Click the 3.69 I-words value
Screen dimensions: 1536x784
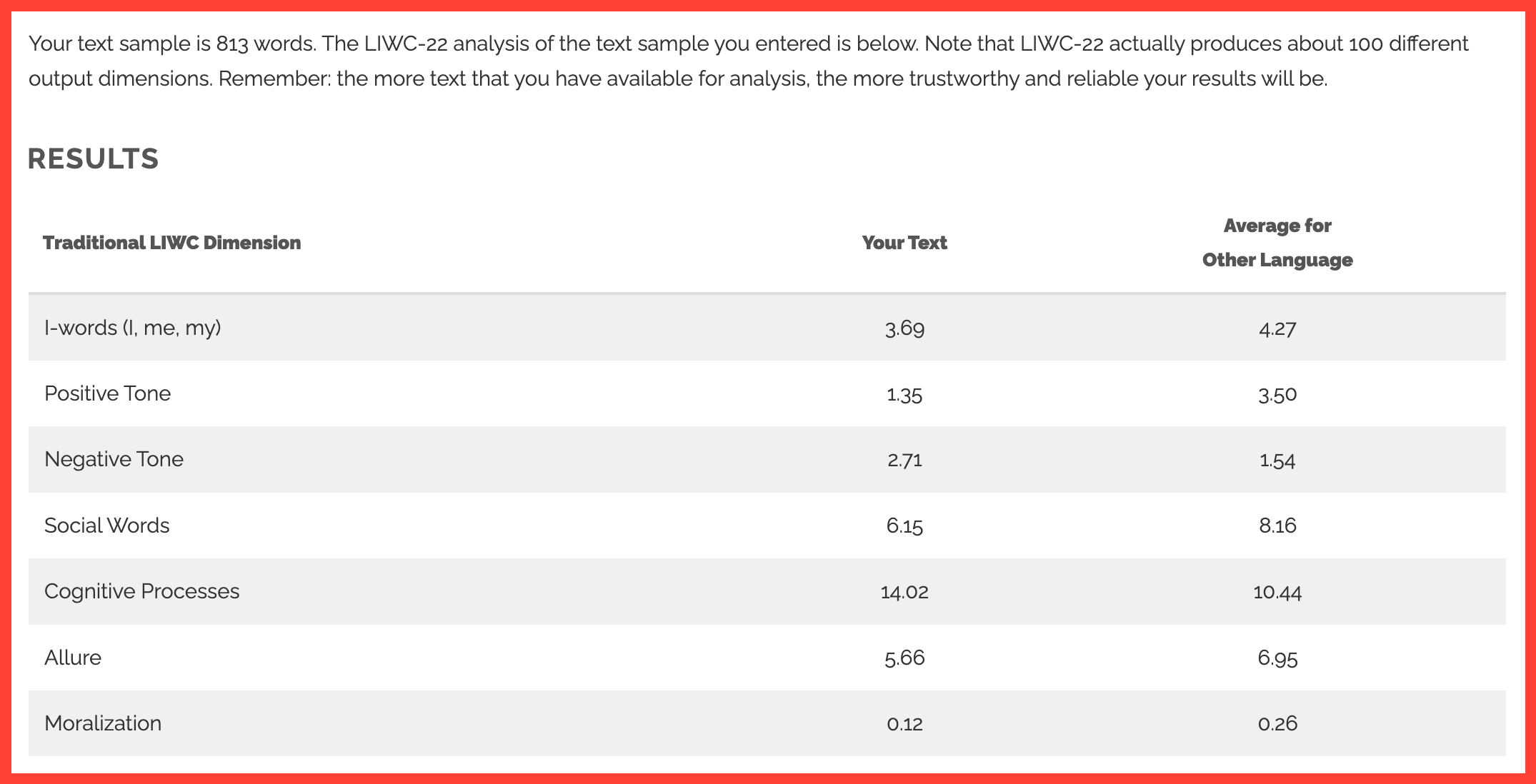click(x=904, y=328)
